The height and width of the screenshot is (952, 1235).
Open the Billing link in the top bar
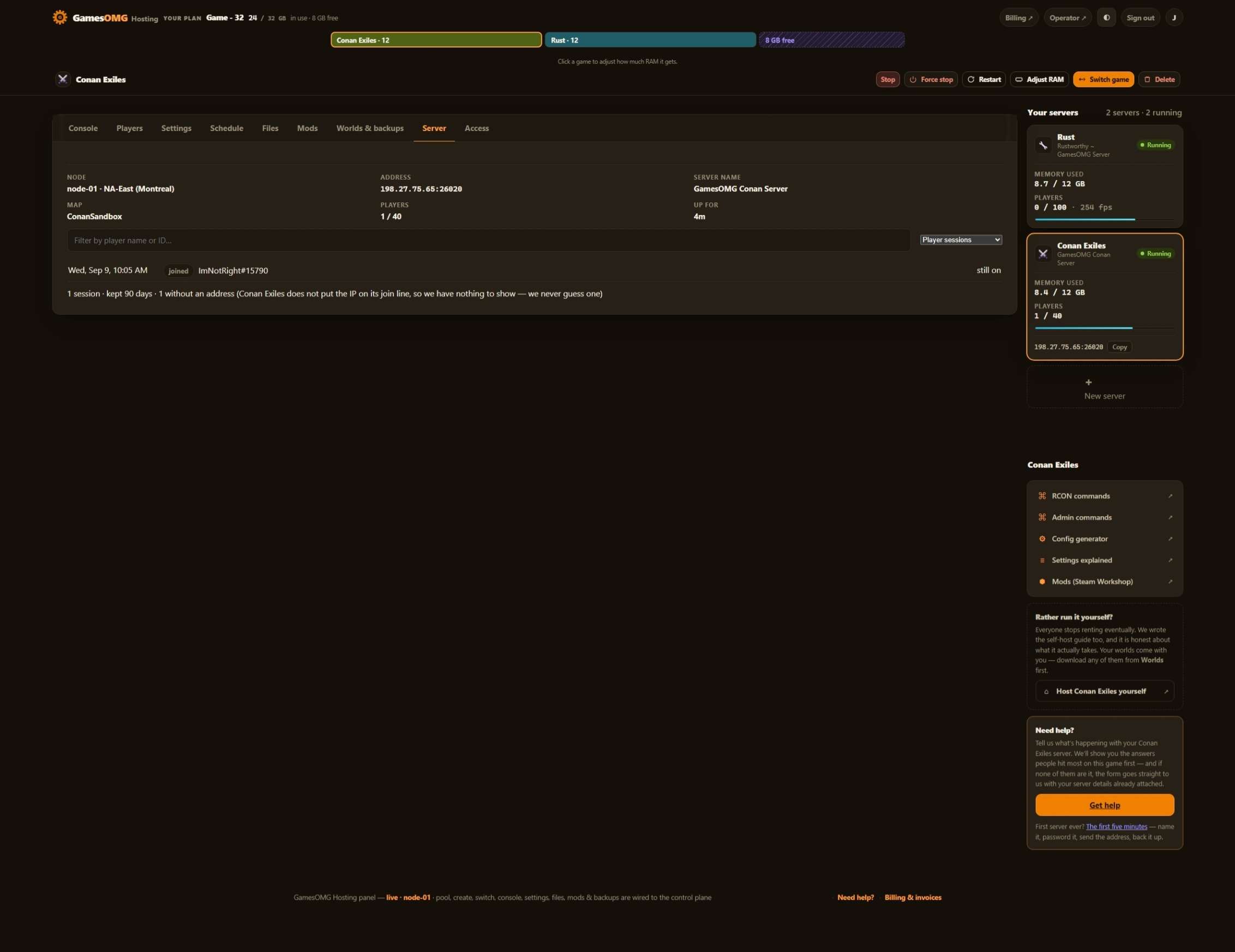tap(1019, 17)
